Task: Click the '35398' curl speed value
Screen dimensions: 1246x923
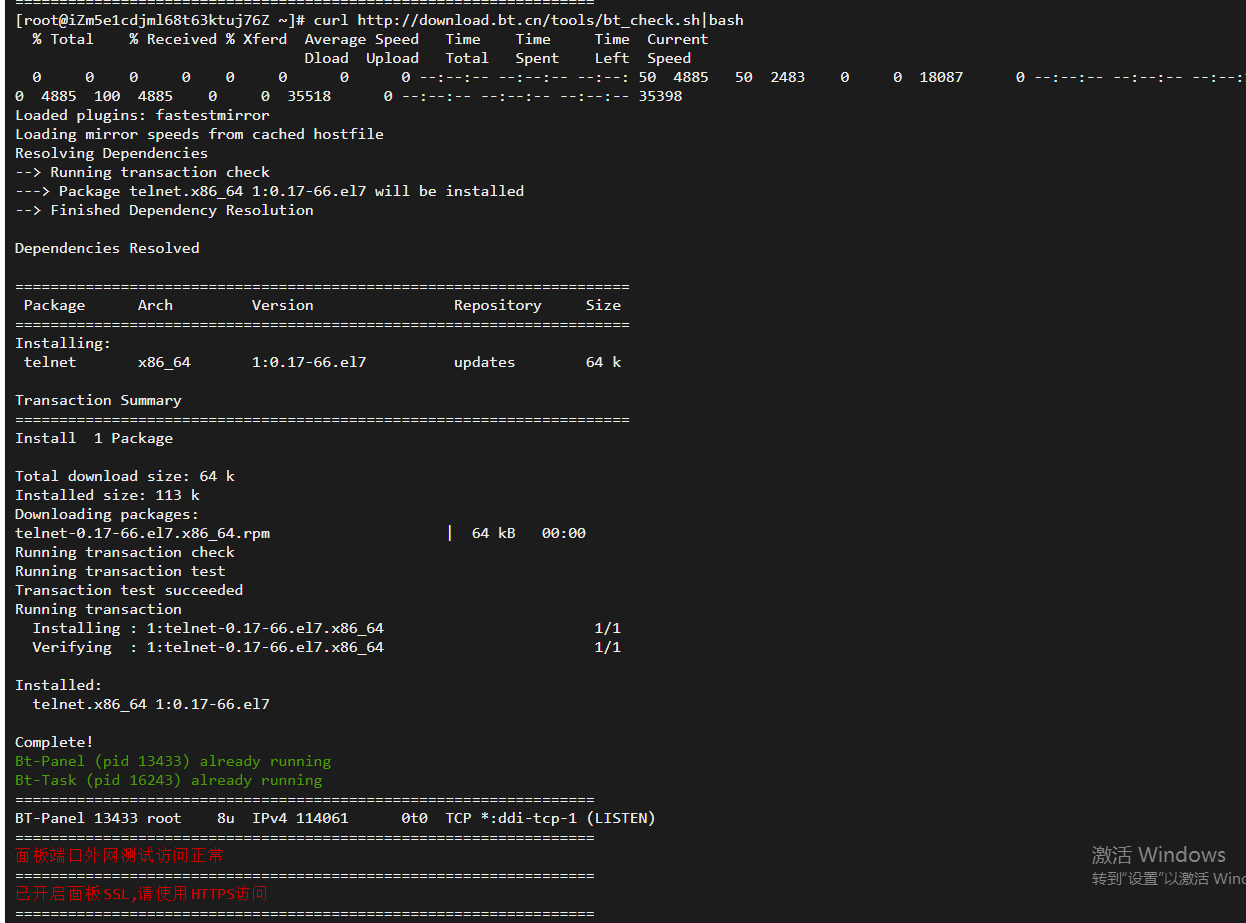Action: coord(660,96)
